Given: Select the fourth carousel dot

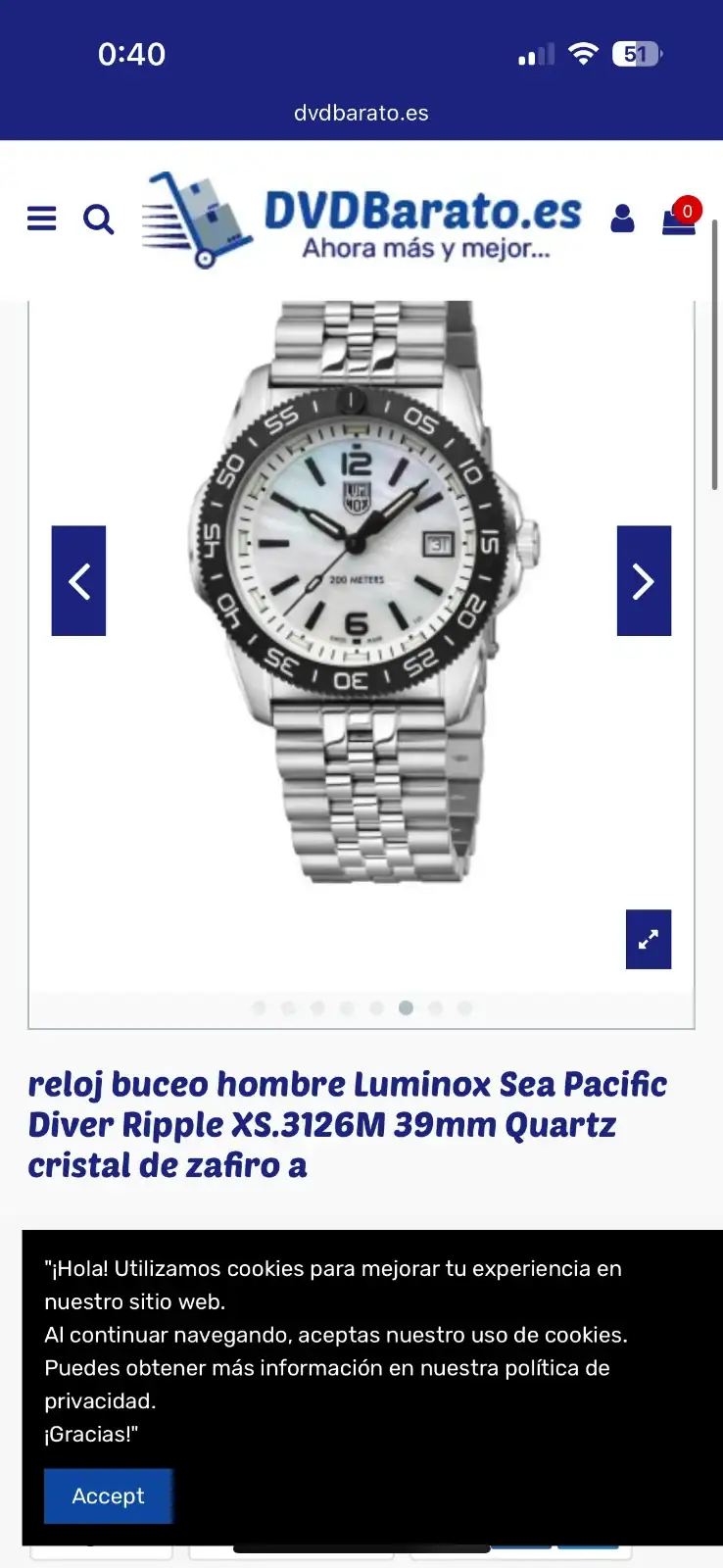Looking at the screenshot, I should click(347, 1007).
